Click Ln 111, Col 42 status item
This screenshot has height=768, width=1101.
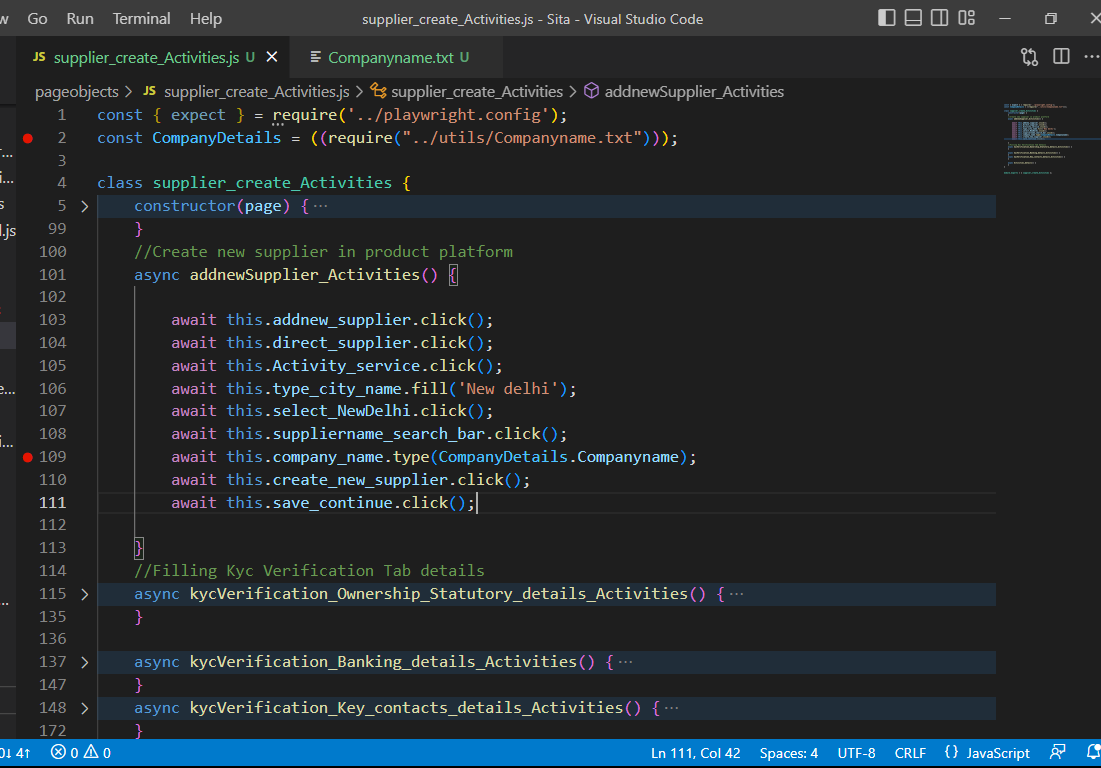click(695, 753)
